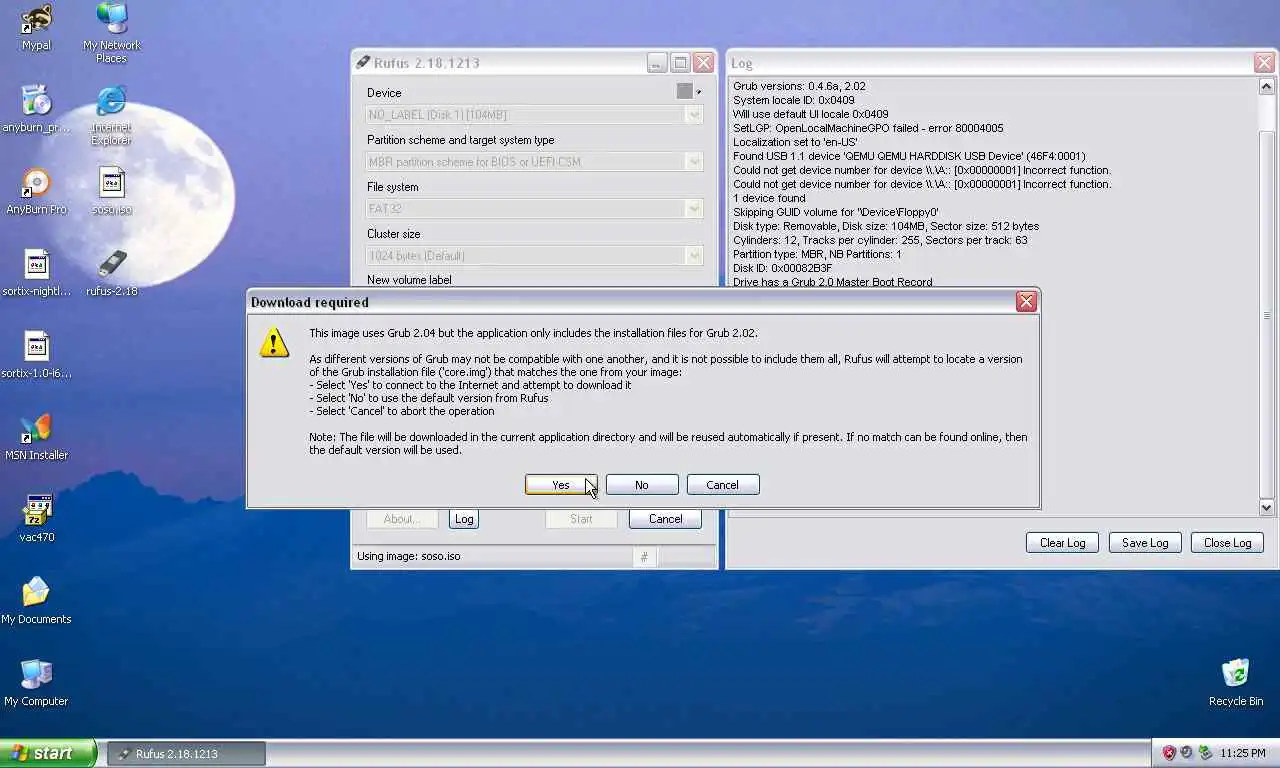Click log line 'Grub versions: 0.4.6a, 2.02'
This screenshot has height=768, width=1280.
[x=799, y=86]
